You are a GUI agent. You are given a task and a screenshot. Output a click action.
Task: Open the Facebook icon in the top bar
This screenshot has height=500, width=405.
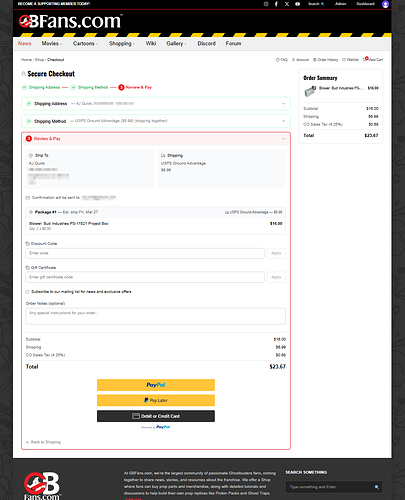point(276,4)
